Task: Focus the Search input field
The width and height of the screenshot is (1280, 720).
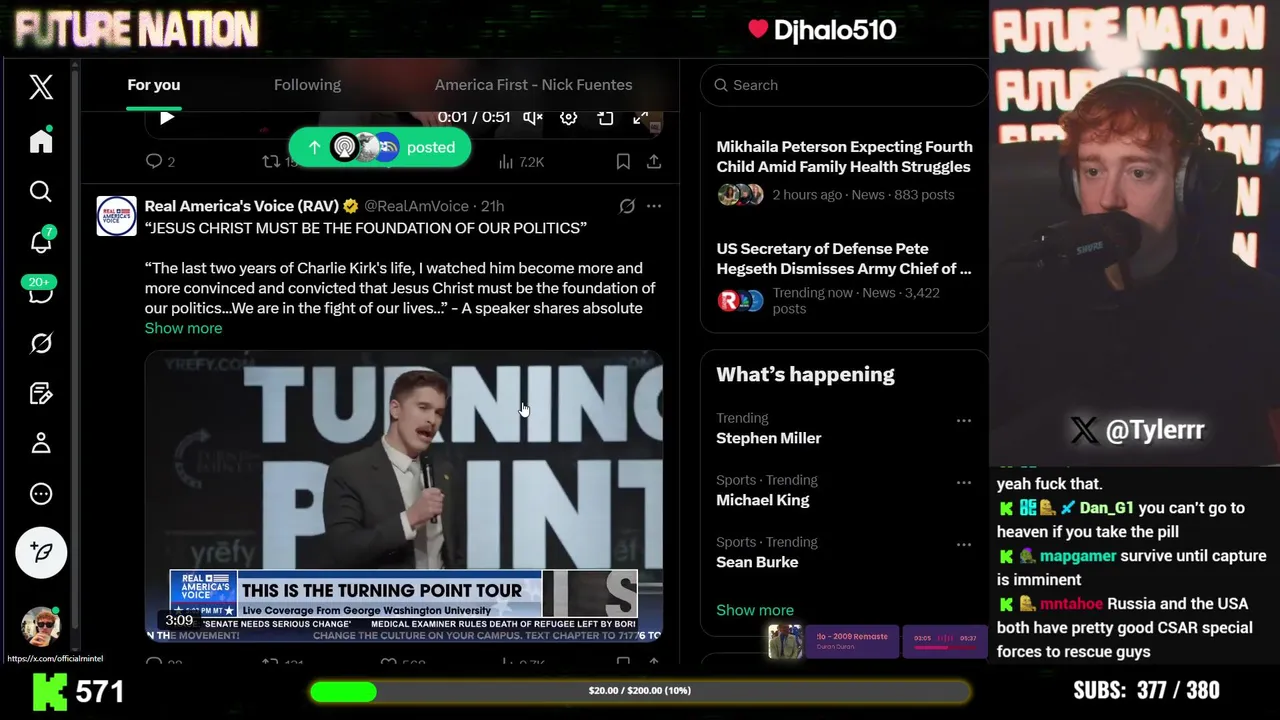Action: [845, 85]
